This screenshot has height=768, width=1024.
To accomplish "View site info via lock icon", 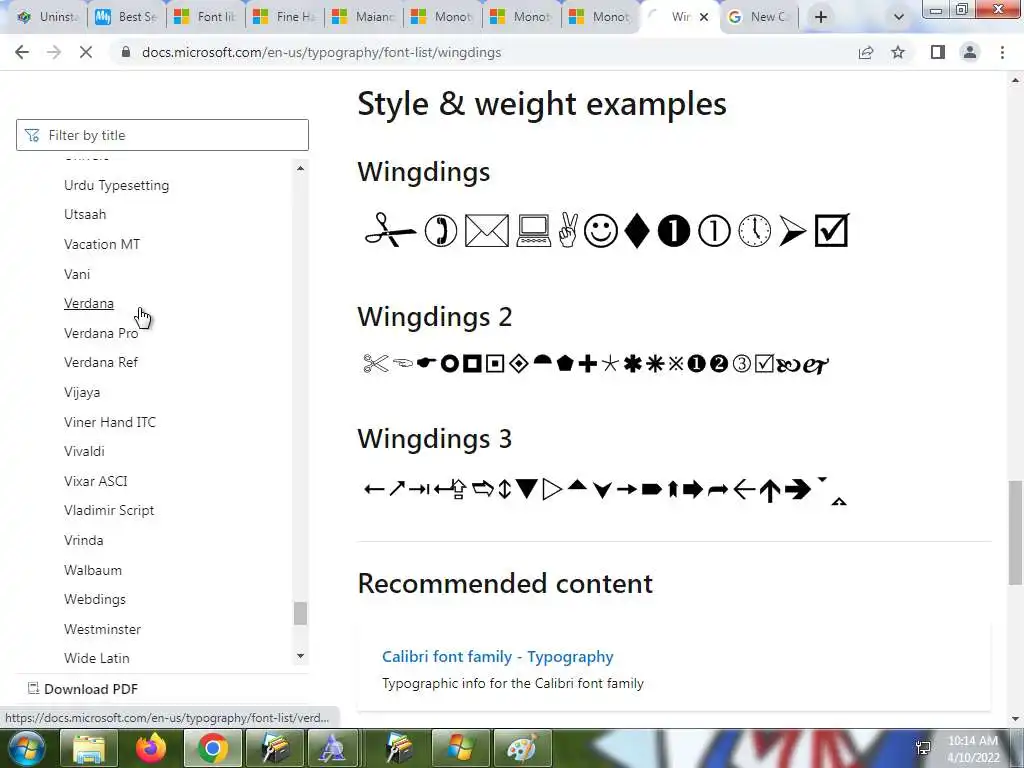I will tap(126, 52).
